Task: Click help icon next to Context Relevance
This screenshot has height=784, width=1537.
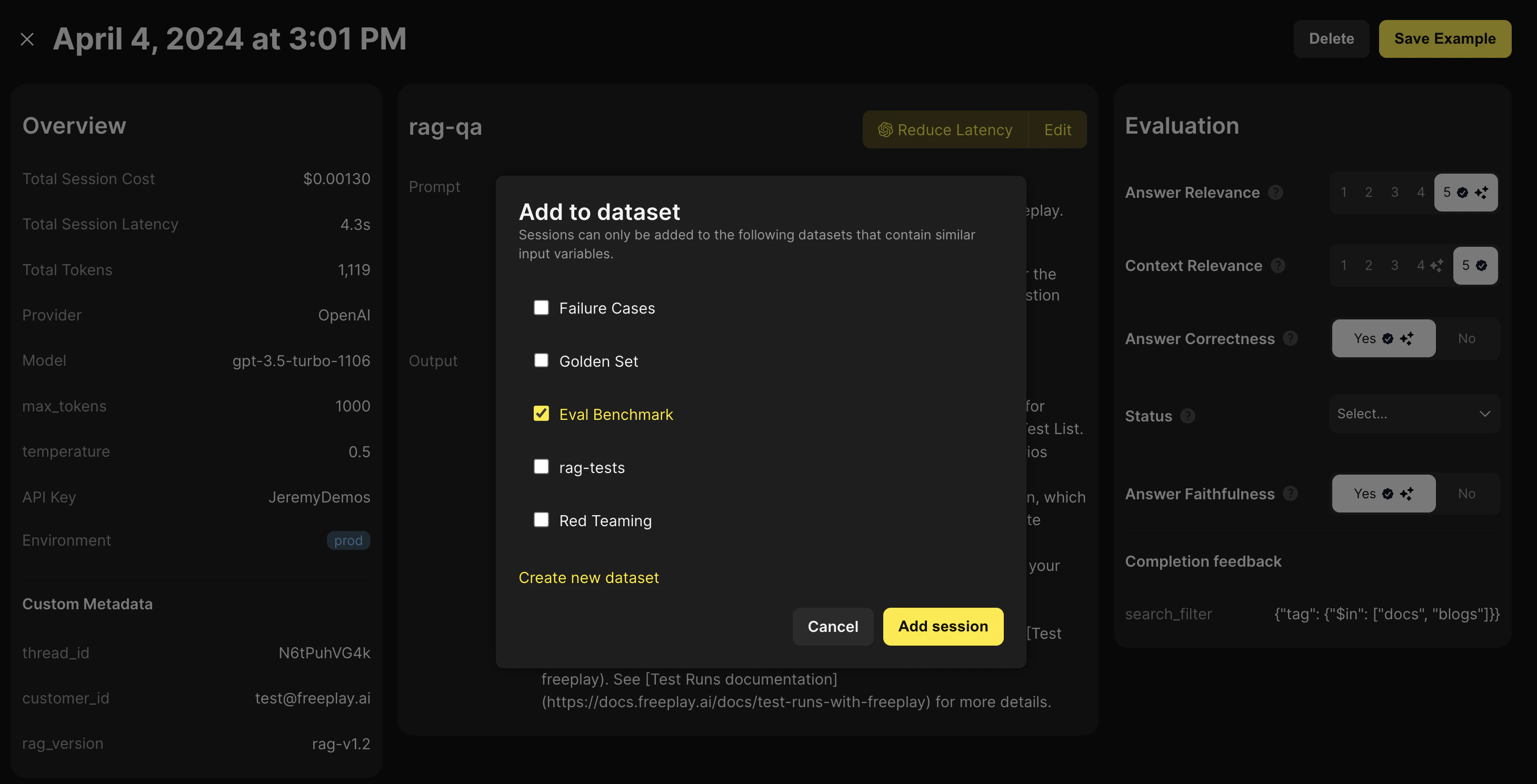Action: click(x=1277, y=266)
